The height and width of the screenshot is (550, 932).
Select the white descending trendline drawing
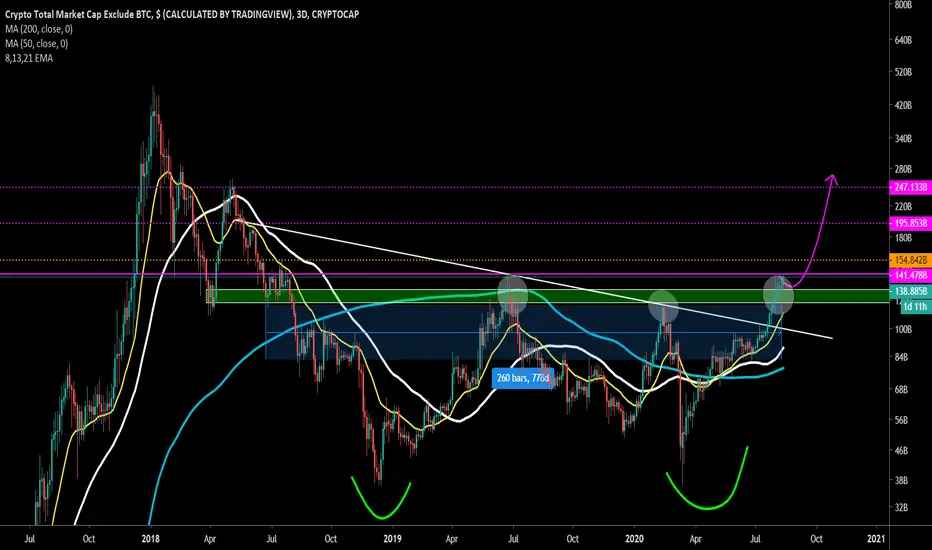point(535,280)
